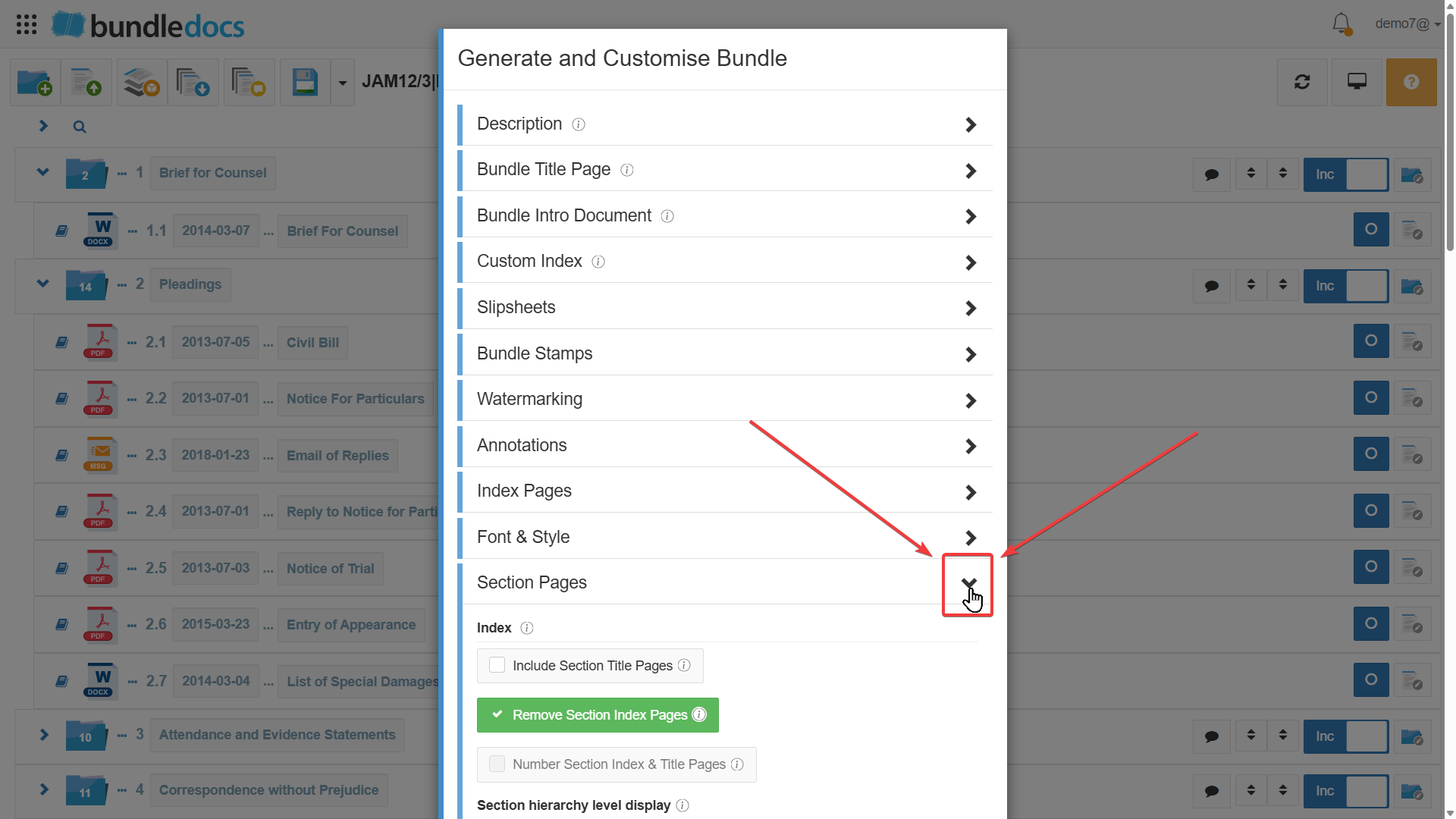
Task: Click the refresh icon in top toolbar
Action: click(x=1302, y=82)
